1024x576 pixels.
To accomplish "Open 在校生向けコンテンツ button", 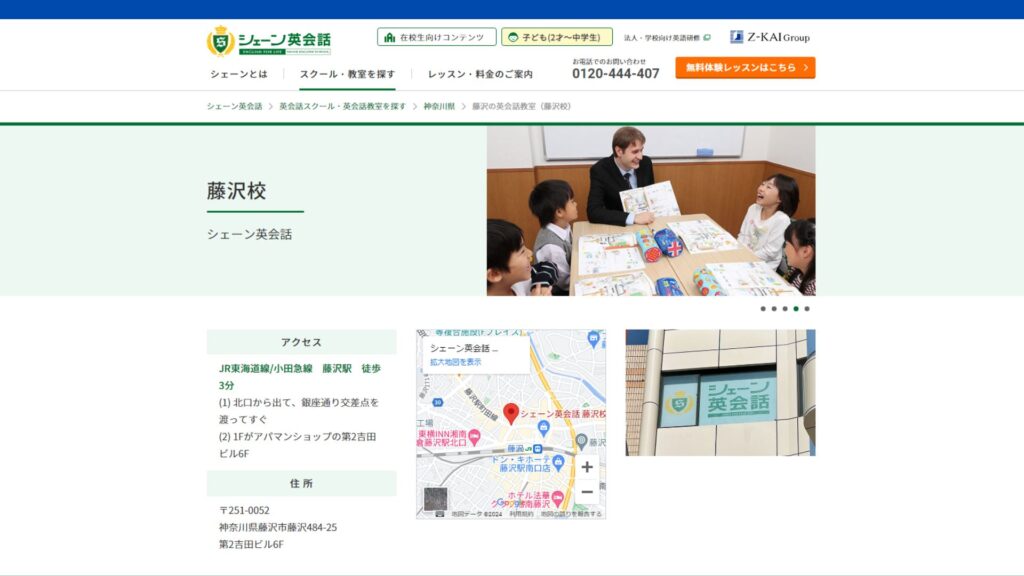I will [x=436, y=37].
